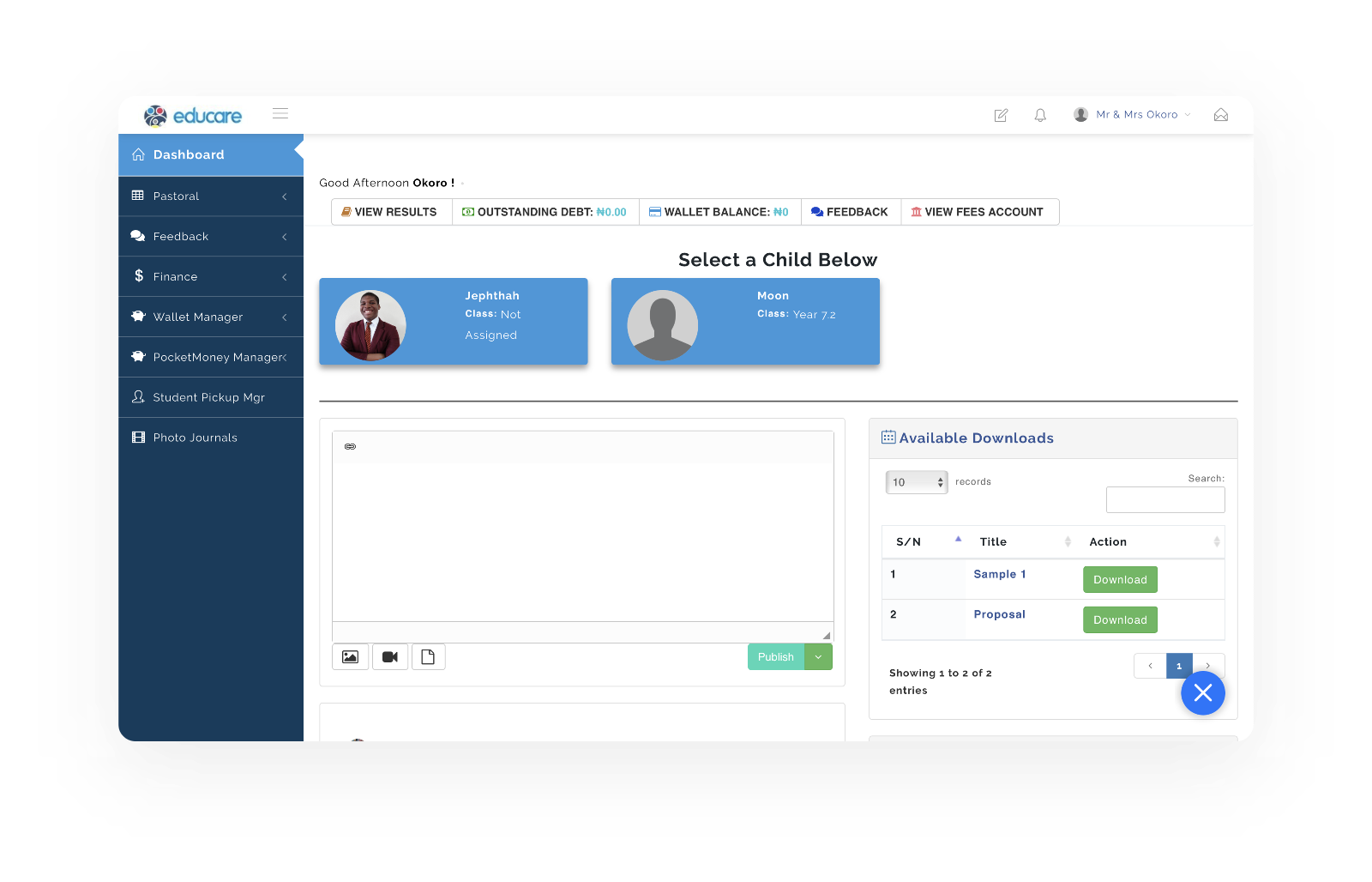The image size is (1372, 882).
Task: Open the Publish options dropdown arrow
Action: click(818, 657)
